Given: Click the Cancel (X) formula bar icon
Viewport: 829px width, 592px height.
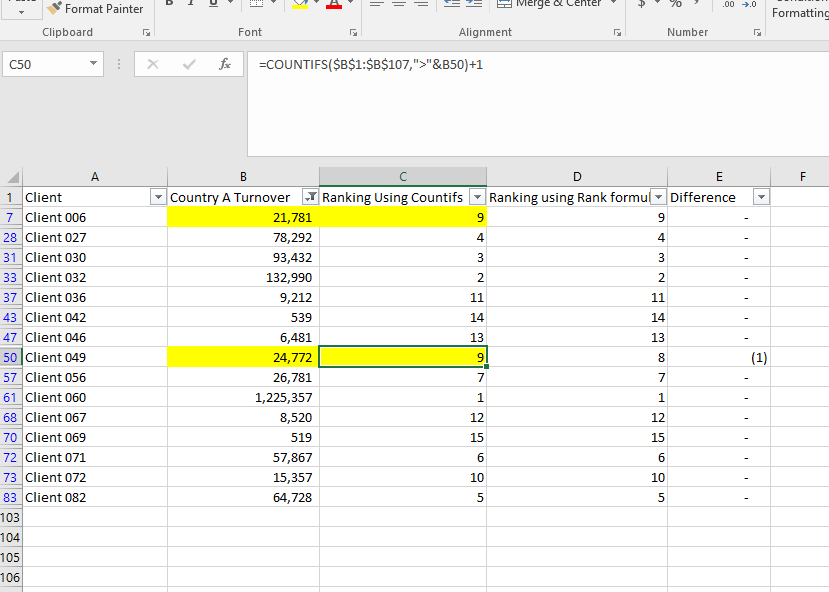Looking at the screenshot, I should [153, 64].
